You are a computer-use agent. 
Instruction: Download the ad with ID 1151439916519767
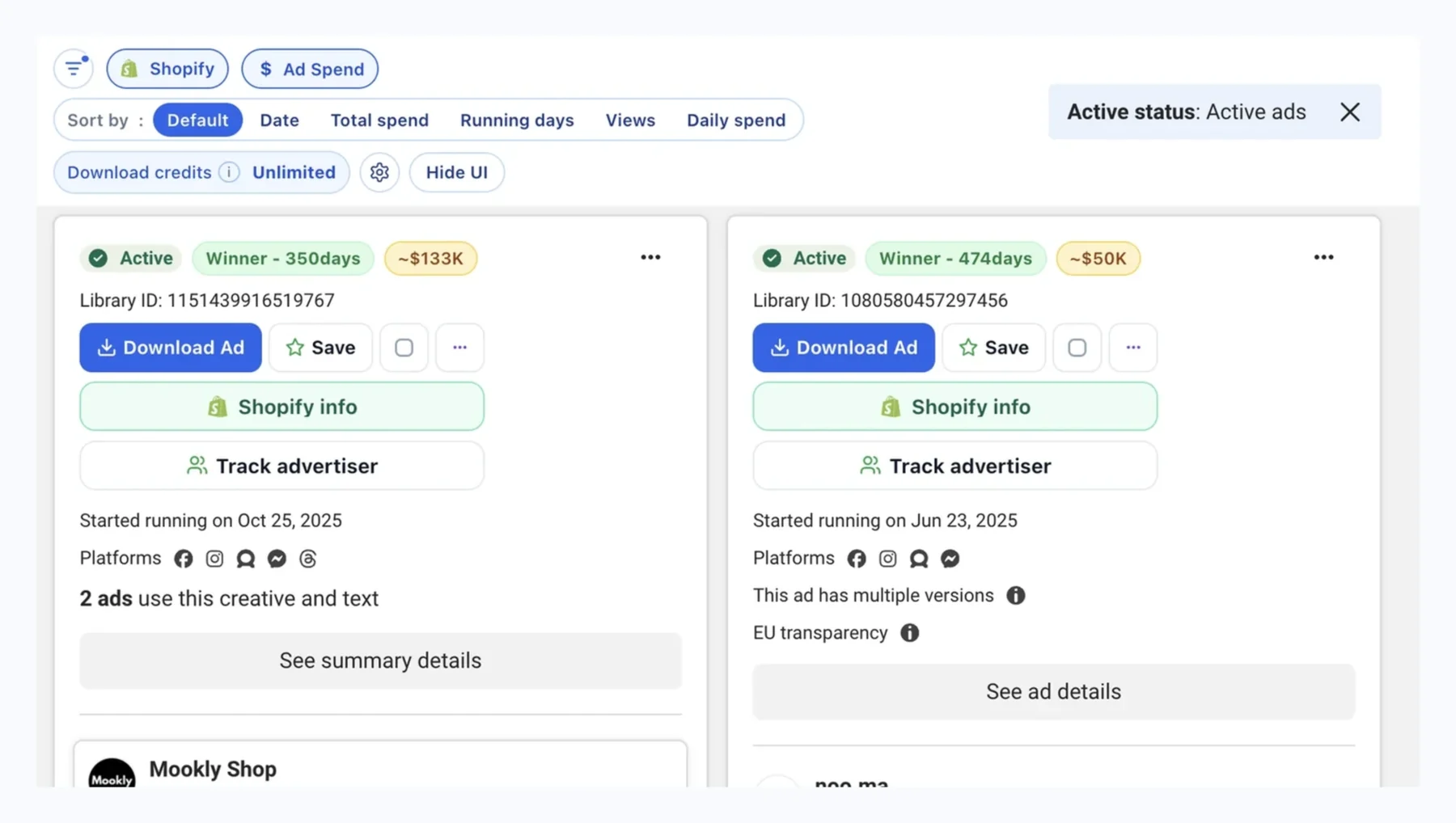[171, 348]
